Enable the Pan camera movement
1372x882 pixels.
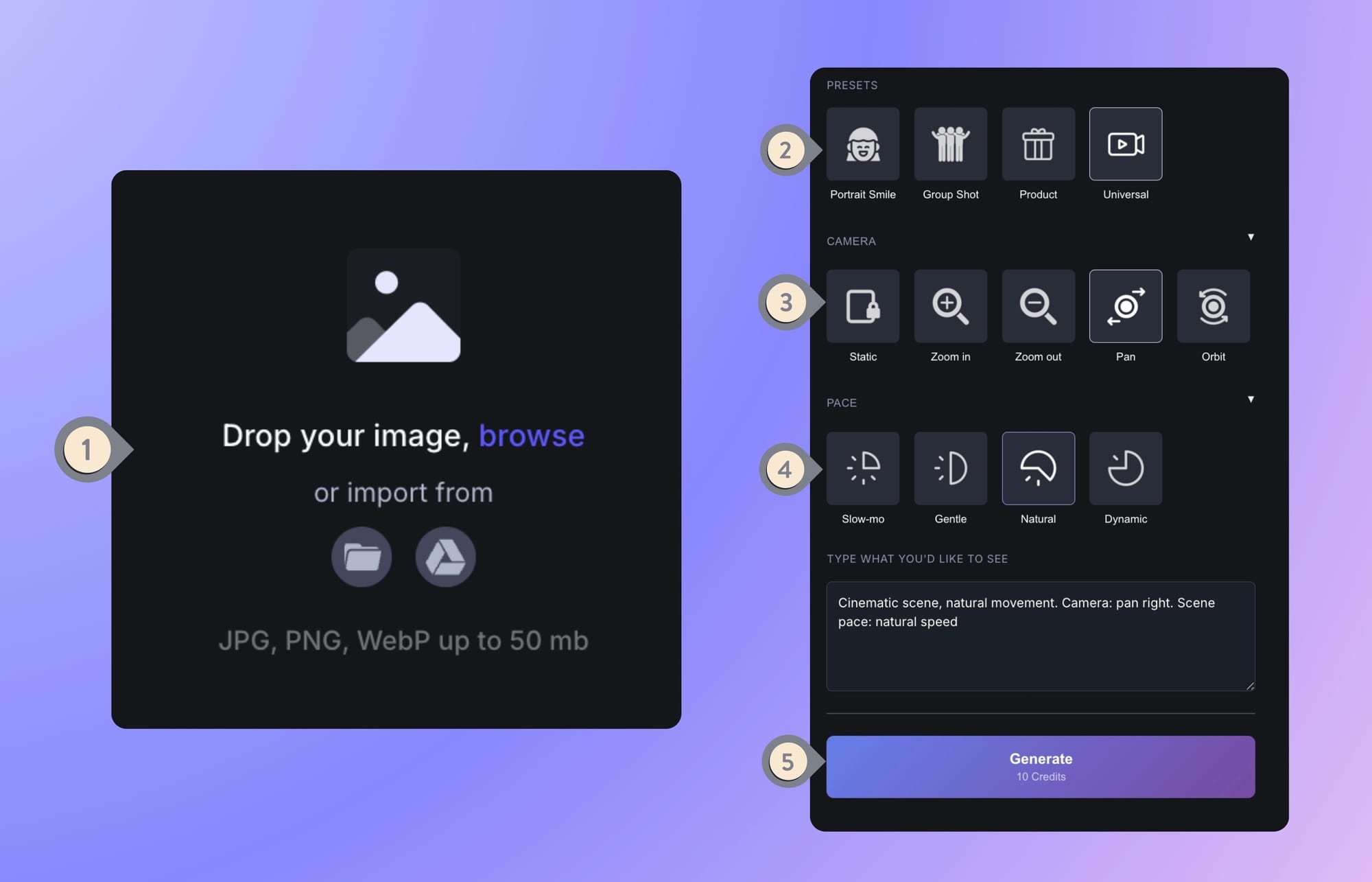pos(1125,306)
